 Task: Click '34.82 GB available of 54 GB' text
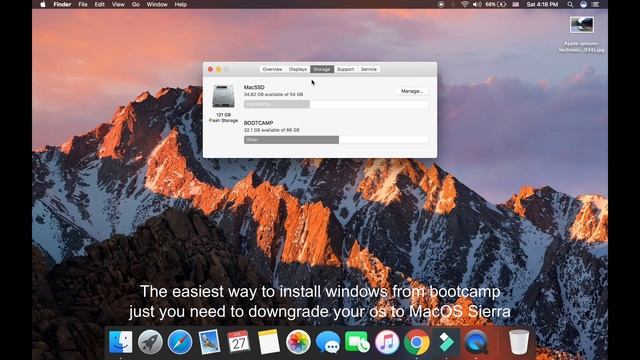pos(273,94)
